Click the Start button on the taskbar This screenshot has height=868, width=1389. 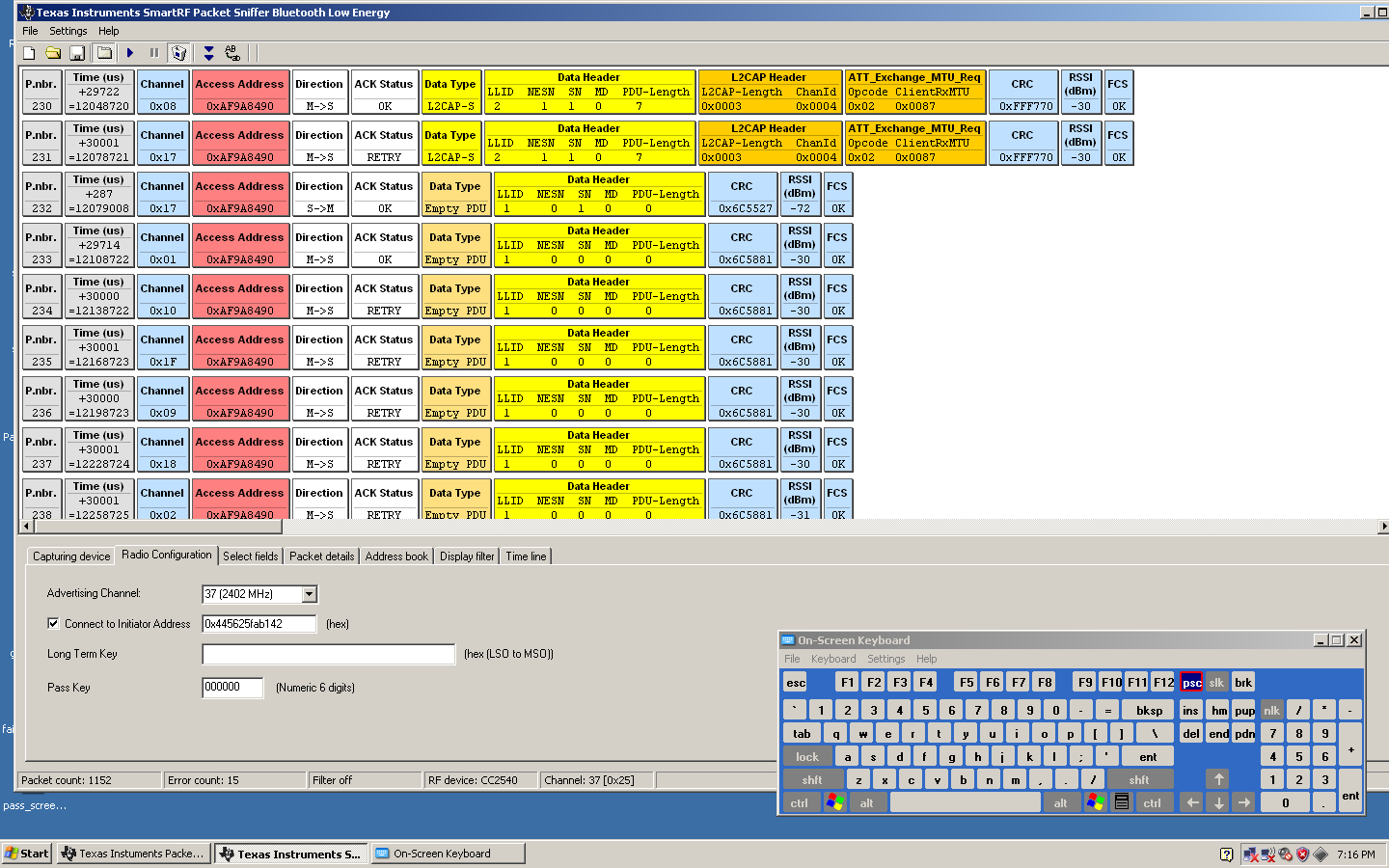[27, 854]
